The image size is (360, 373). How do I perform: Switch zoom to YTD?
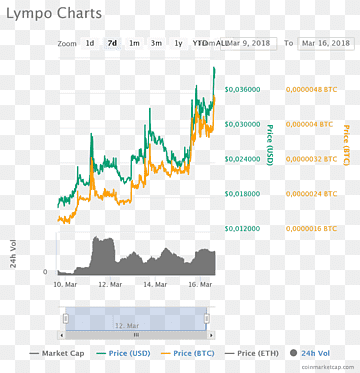tap(199, 43)
